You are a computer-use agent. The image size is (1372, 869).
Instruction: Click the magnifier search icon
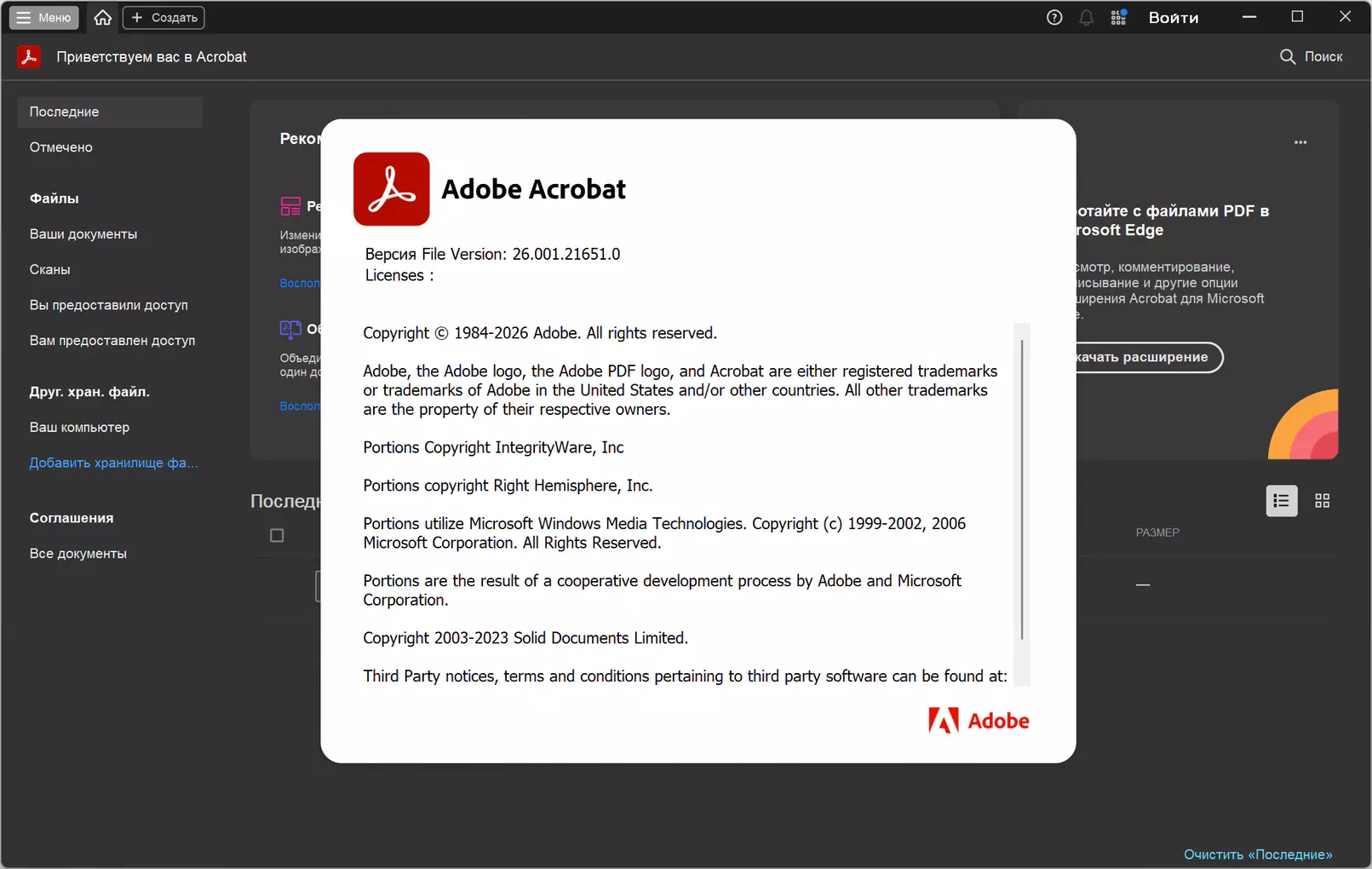click(x=1288, y=56)
